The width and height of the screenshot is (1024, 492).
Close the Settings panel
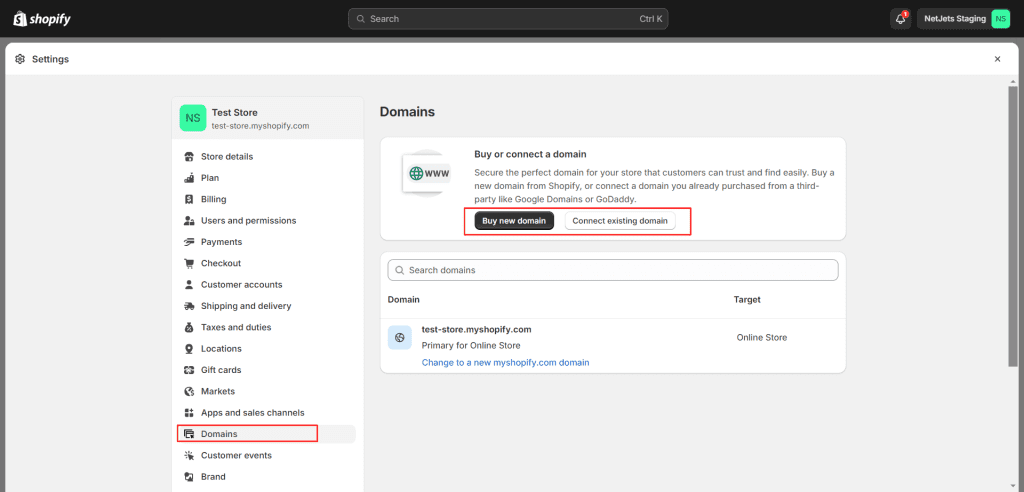(997, 59)
